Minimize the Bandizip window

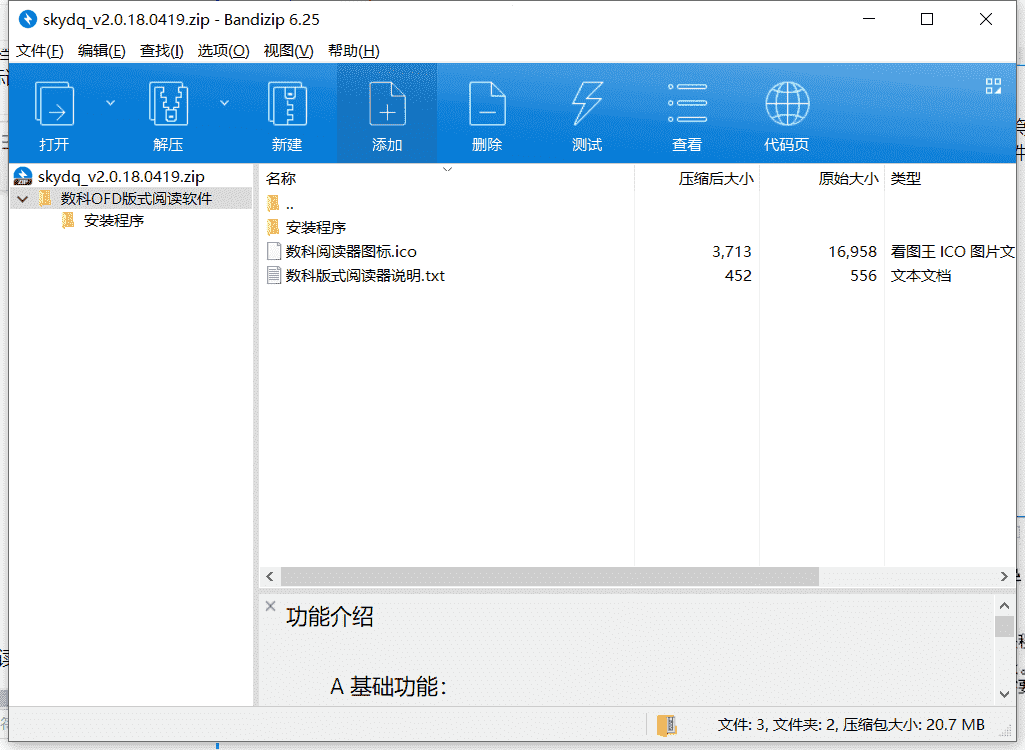869,19
